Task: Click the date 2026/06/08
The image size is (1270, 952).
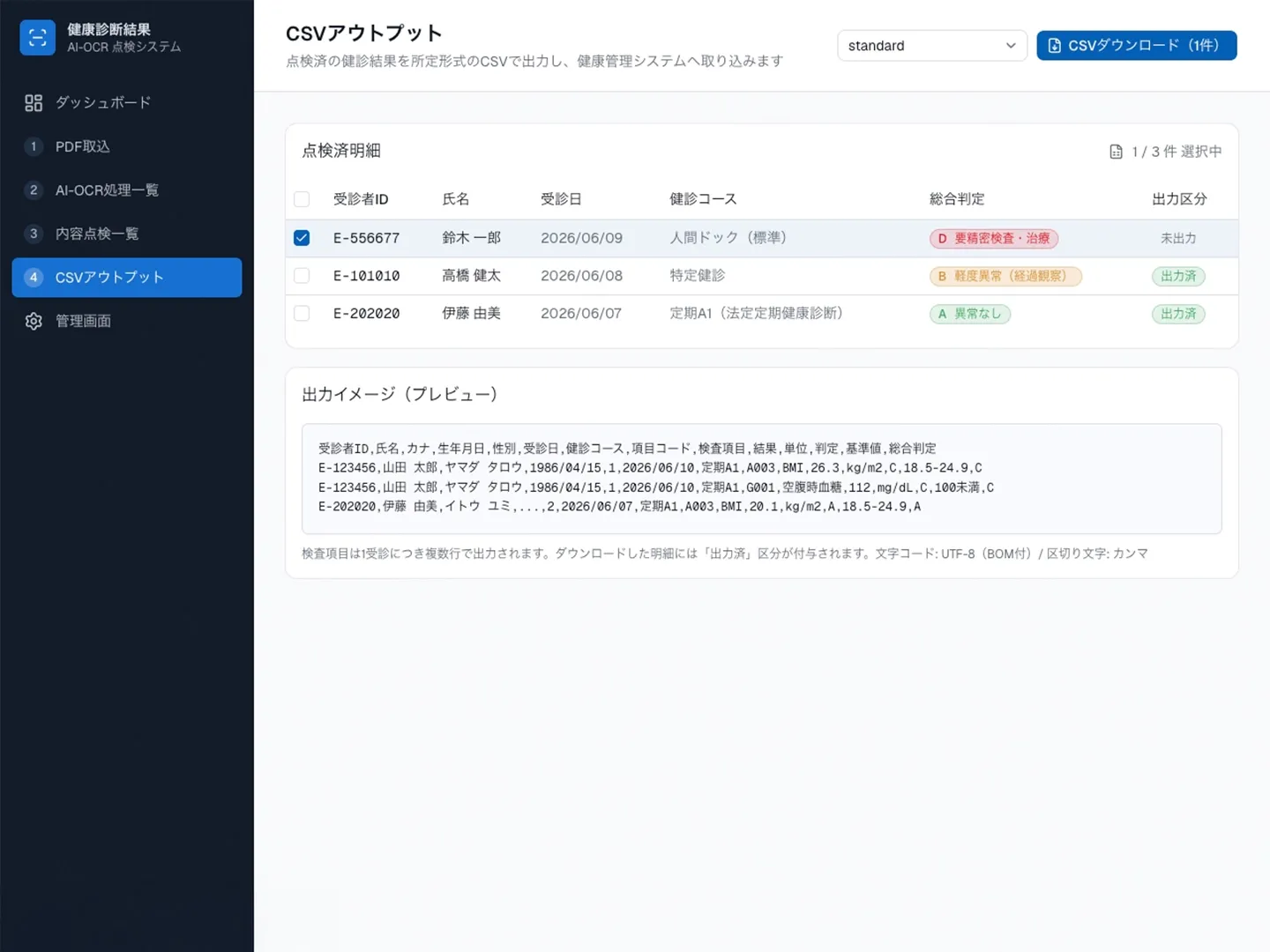Action: coord(581,276)
